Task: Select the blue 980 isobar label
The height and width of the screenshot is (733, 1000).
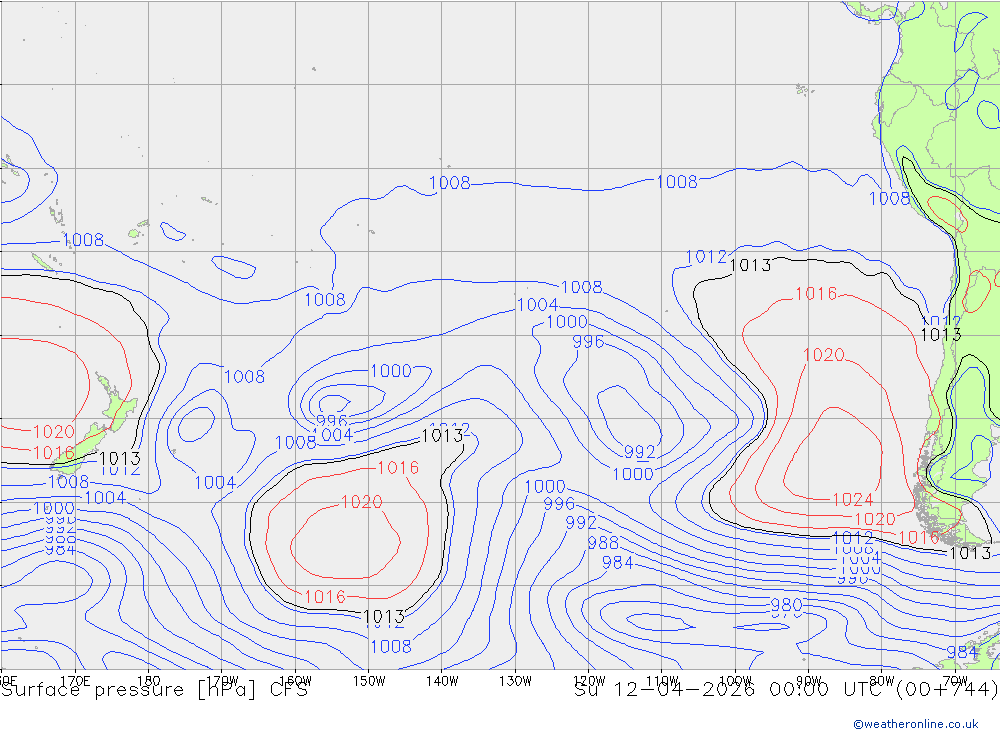Action: coord(786,604)
